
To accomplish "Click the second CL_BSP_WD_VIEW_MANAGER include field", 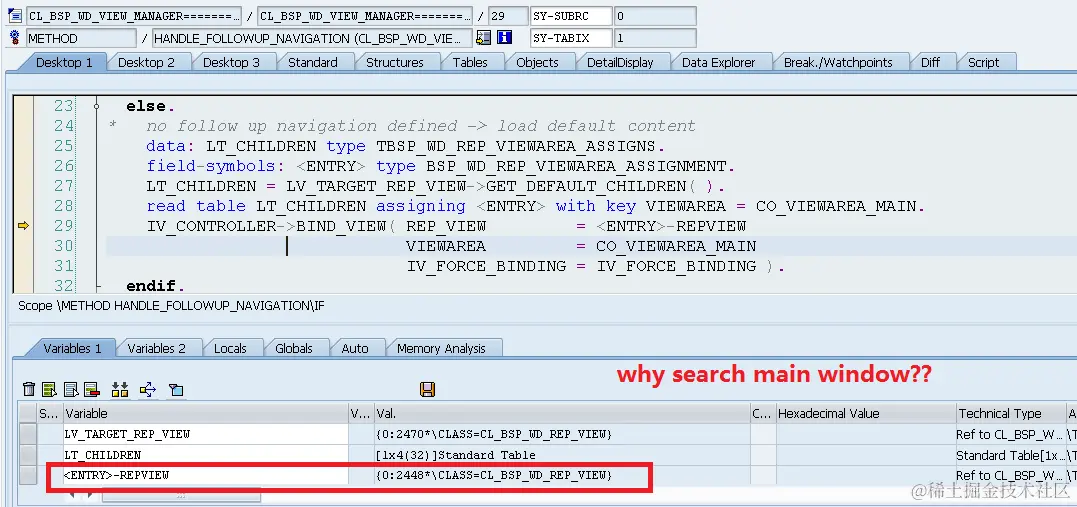I will [365, 16].
